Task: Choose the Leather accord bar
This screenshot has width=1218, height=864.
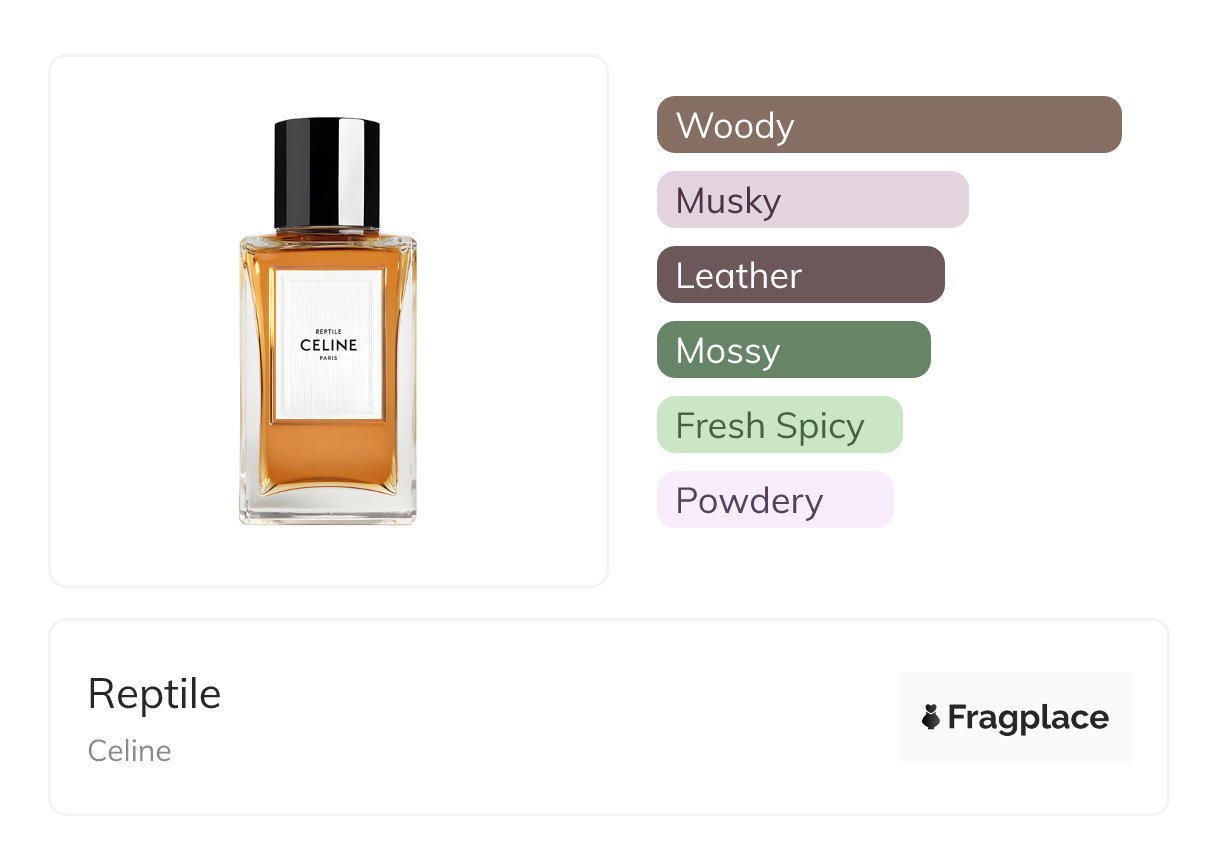Action: point(800,275)
